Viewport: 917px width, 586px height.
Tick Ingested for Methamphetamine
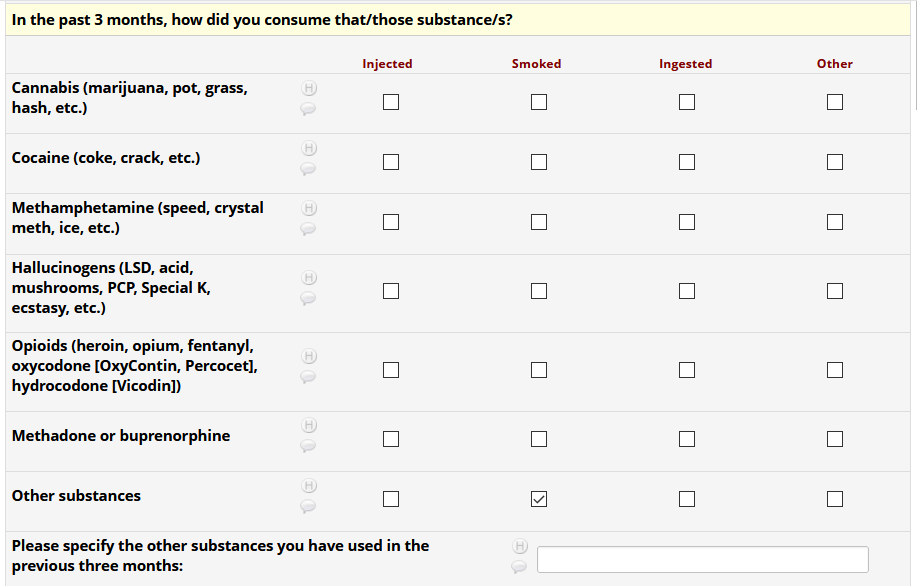coord(687,222)
